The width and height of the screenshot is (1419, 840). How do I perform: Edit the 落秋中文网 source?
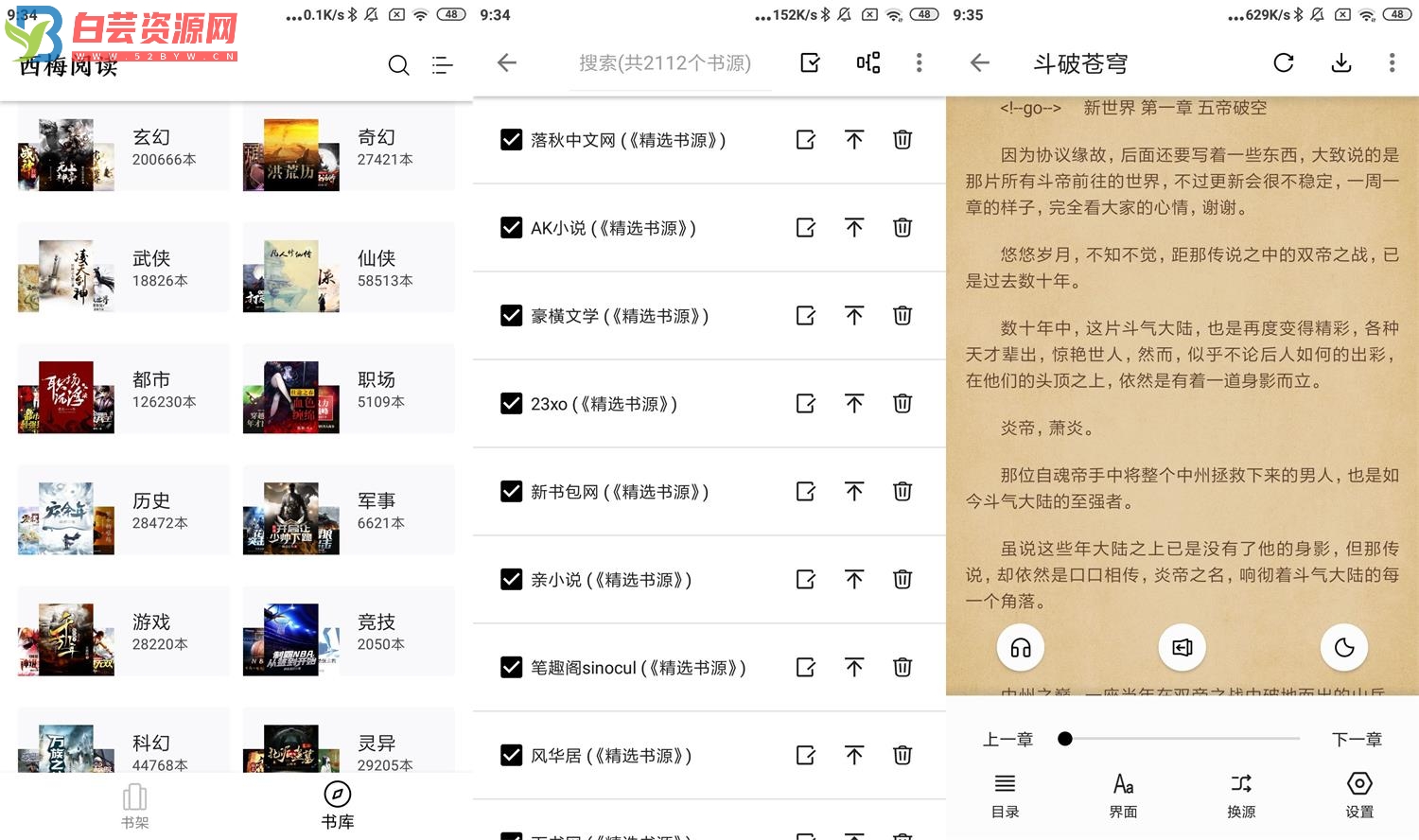806,140
